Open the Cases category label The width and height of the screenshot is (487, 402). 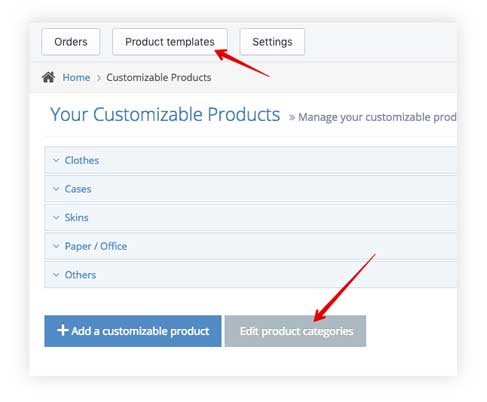point(78,189)
